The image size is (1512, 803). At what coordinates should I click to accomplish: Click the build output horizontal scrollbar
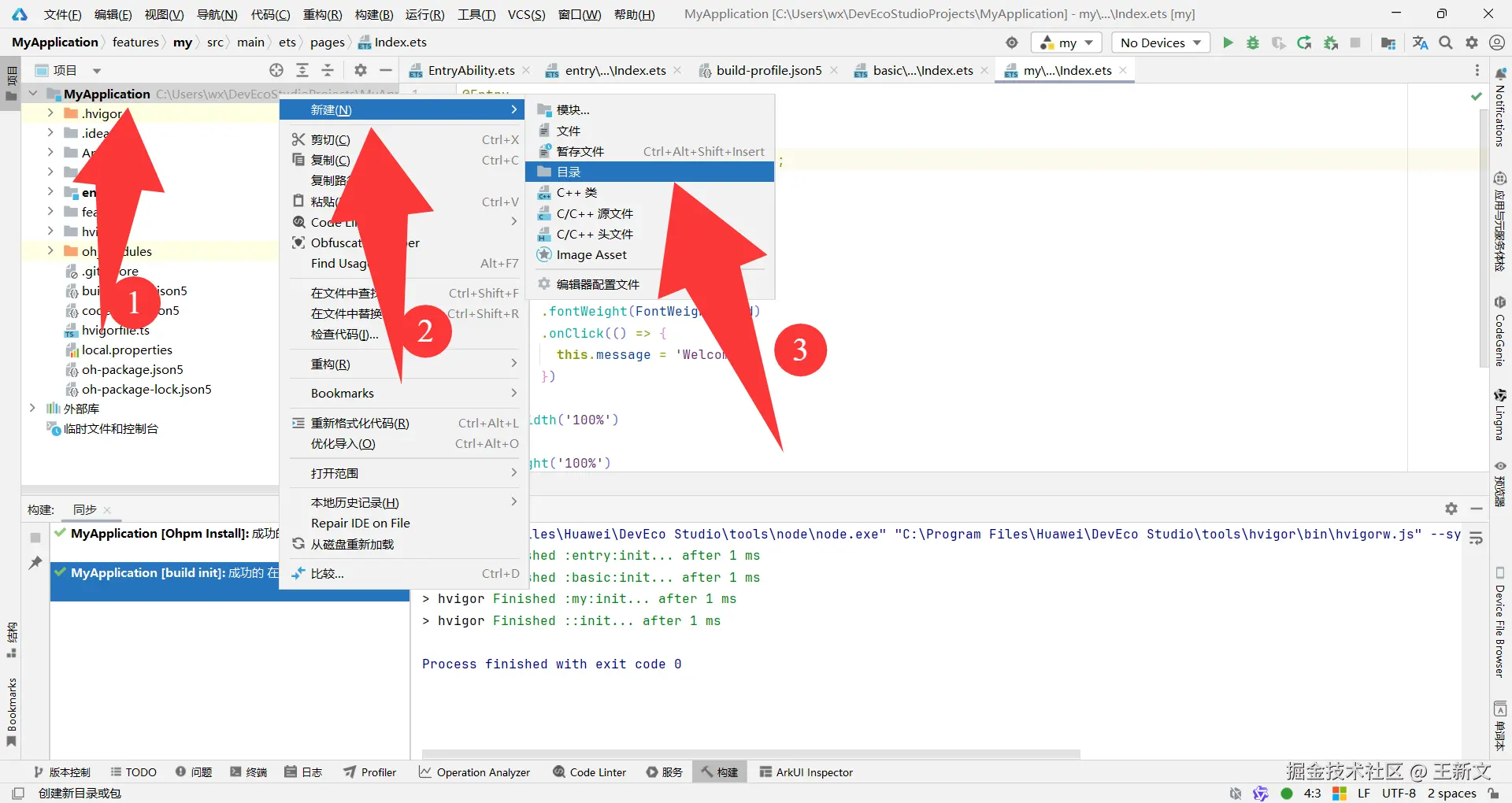click(750, 754)
